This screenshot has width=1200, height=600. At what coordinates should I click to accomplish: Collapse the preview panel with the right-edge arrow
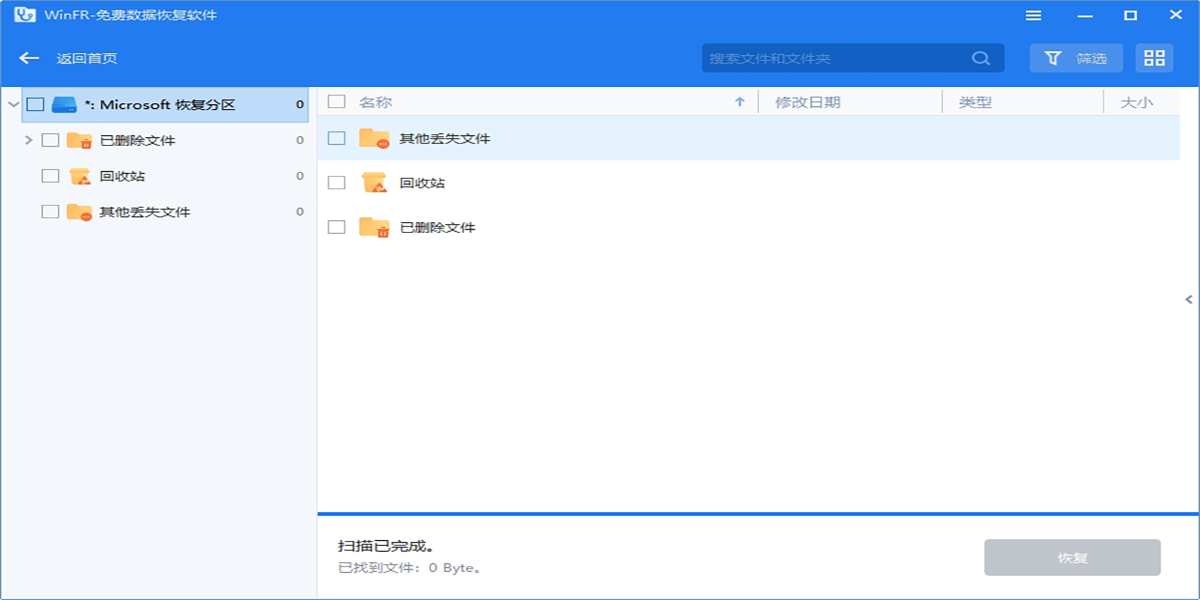(1188, 298)
